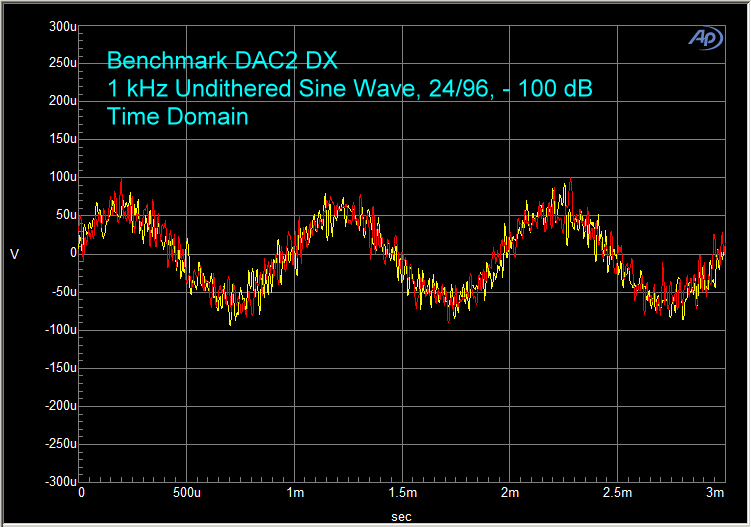751x527 pixels.
Task: Select the 2.5m time axis tick label
Action: (617, 493)
